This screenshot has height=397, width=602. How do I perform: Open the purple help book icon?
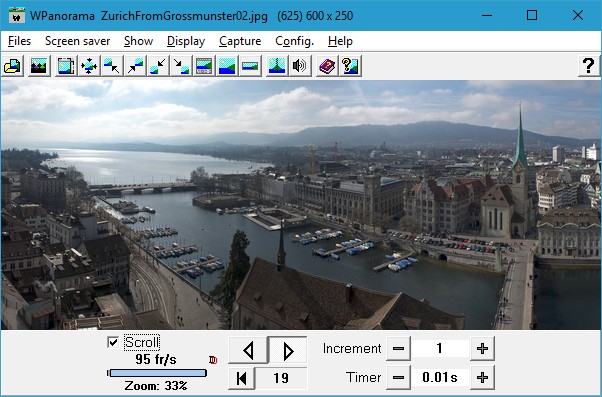point(327,66)
